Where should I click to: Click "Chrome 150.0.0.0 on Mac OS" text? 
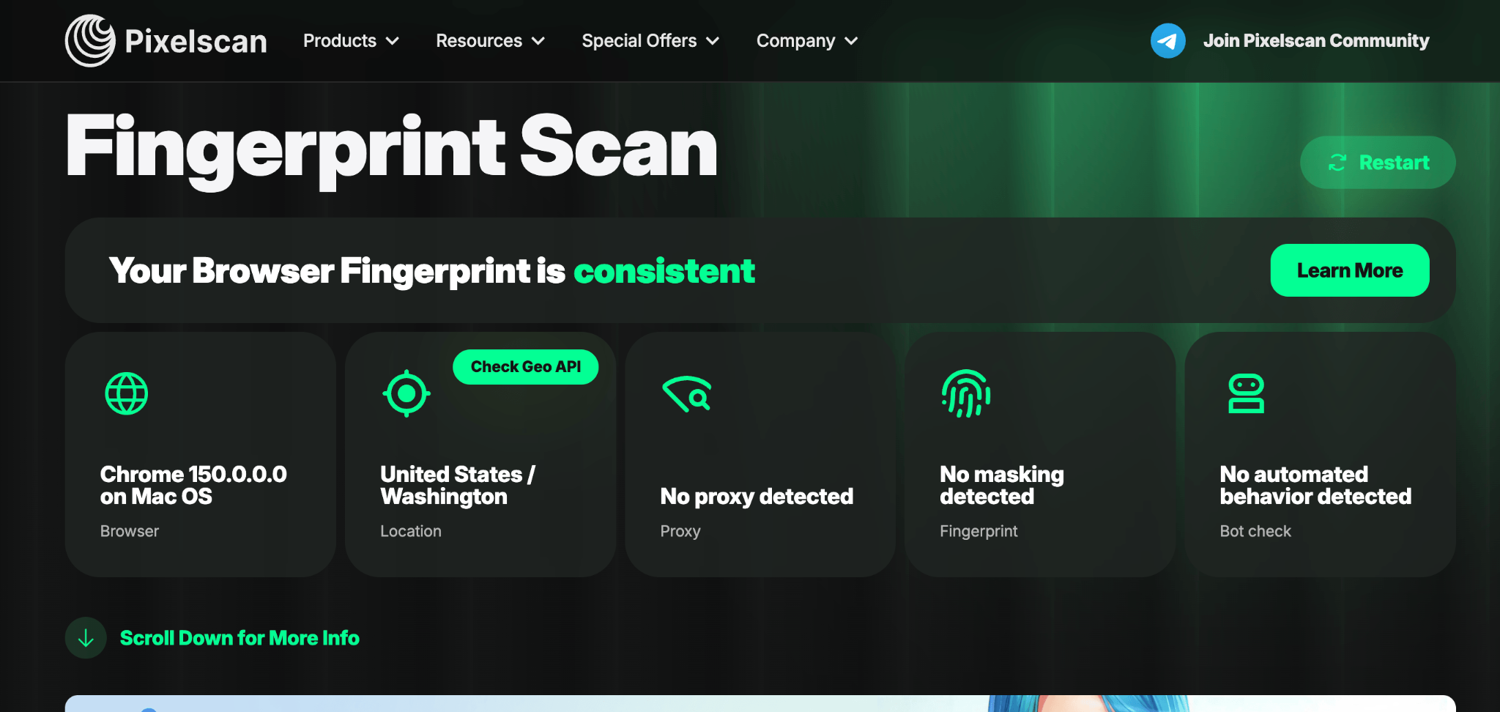coord(193,485)
